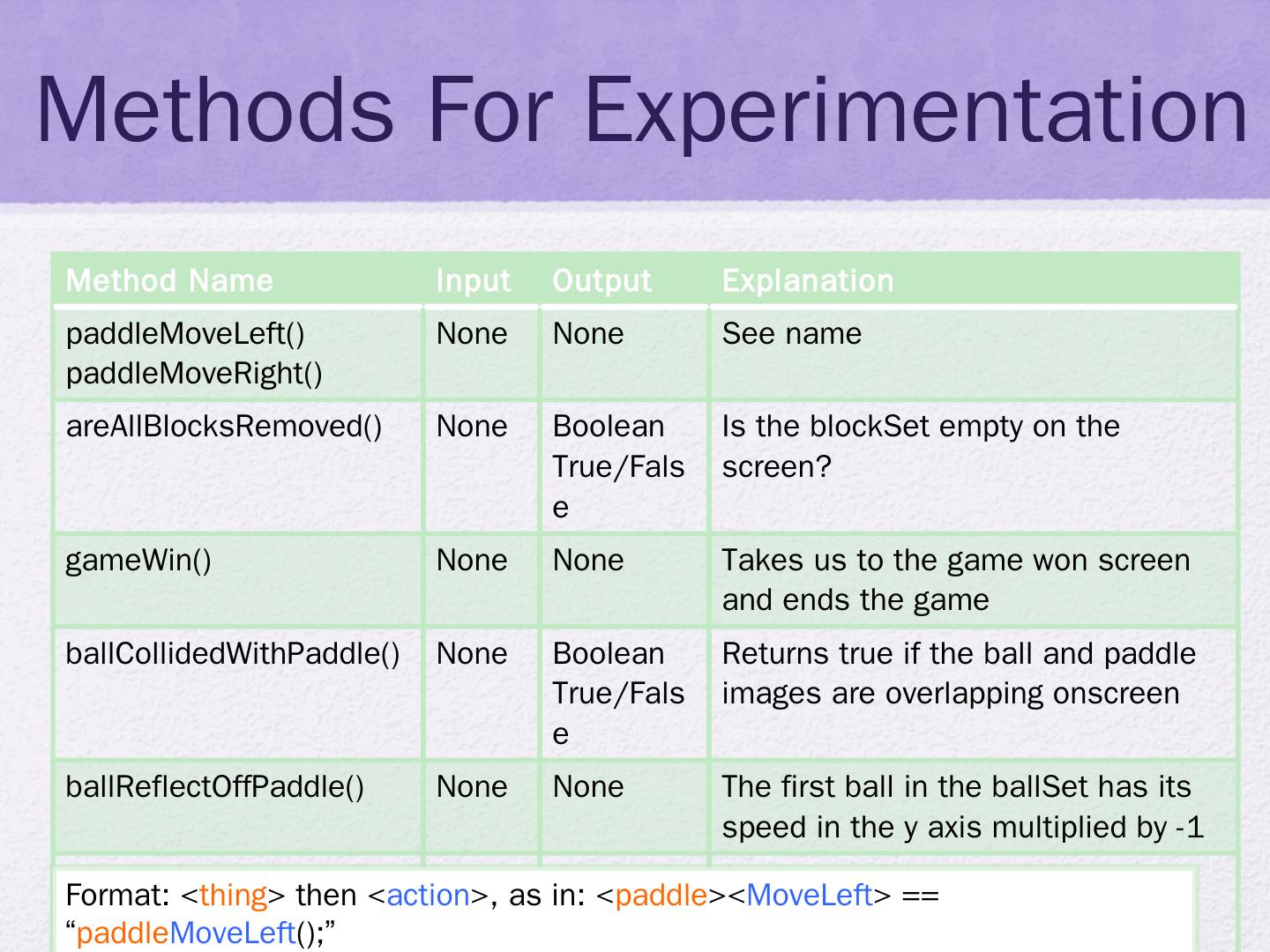Click the "See name" explanation cell
Image resolution: width=1270 pixels, height=952 pixels.
[x=791, y=334]
